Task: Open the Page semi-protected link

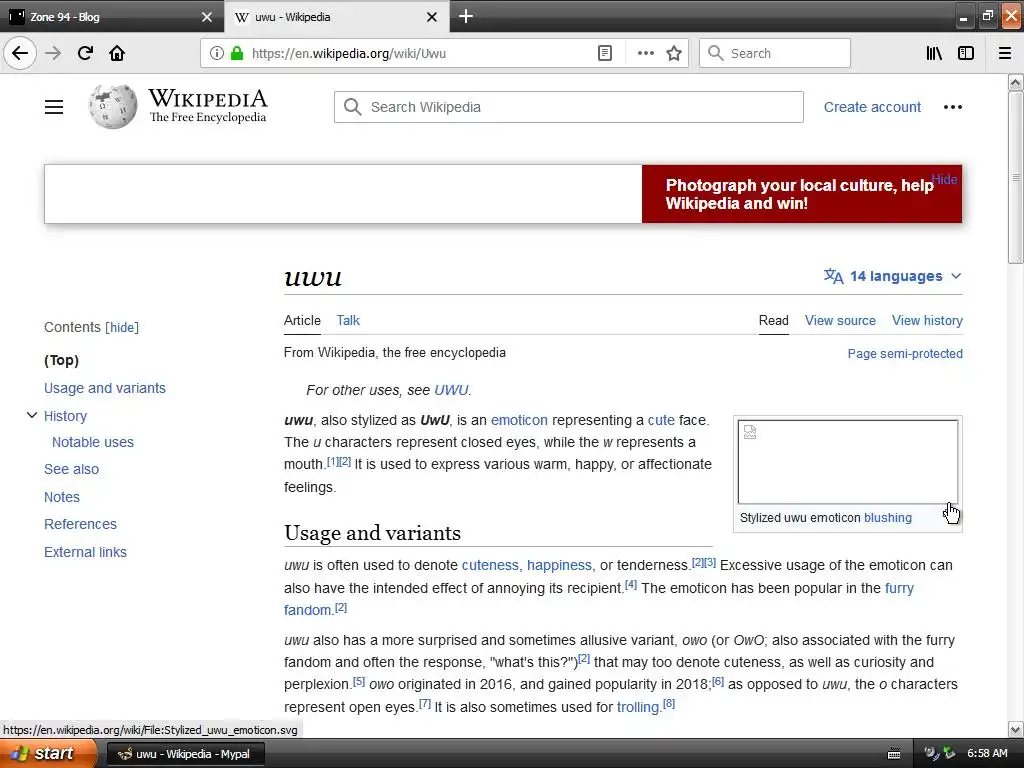Action: pos(905,353)
